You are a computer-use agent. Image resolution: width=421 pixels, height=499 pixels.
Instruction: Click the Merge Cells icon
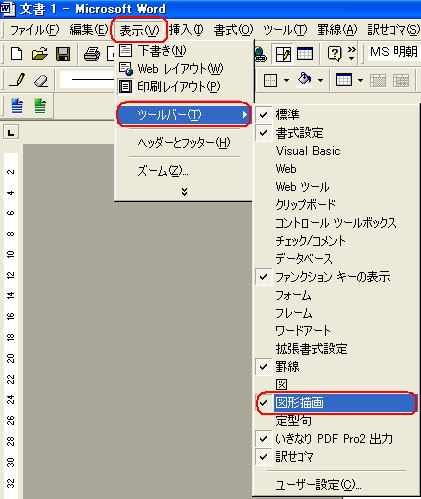click(x=378, y=80)
